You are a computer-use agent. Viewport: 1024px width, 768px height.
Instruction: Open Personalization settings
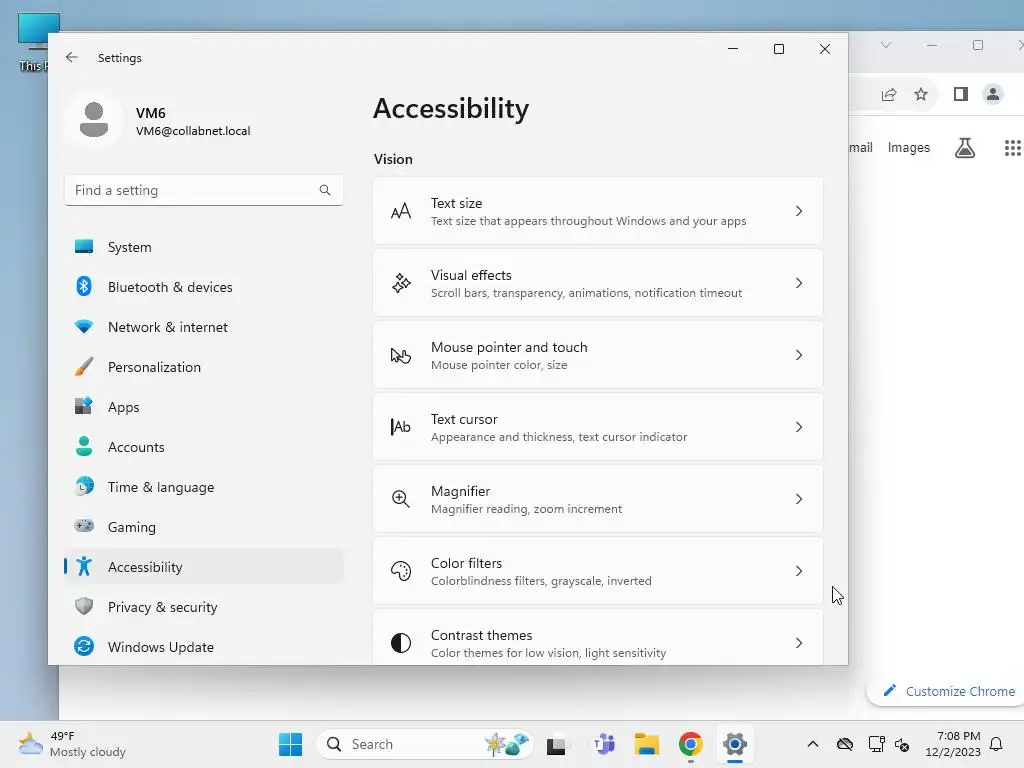(x=204, y=367)
